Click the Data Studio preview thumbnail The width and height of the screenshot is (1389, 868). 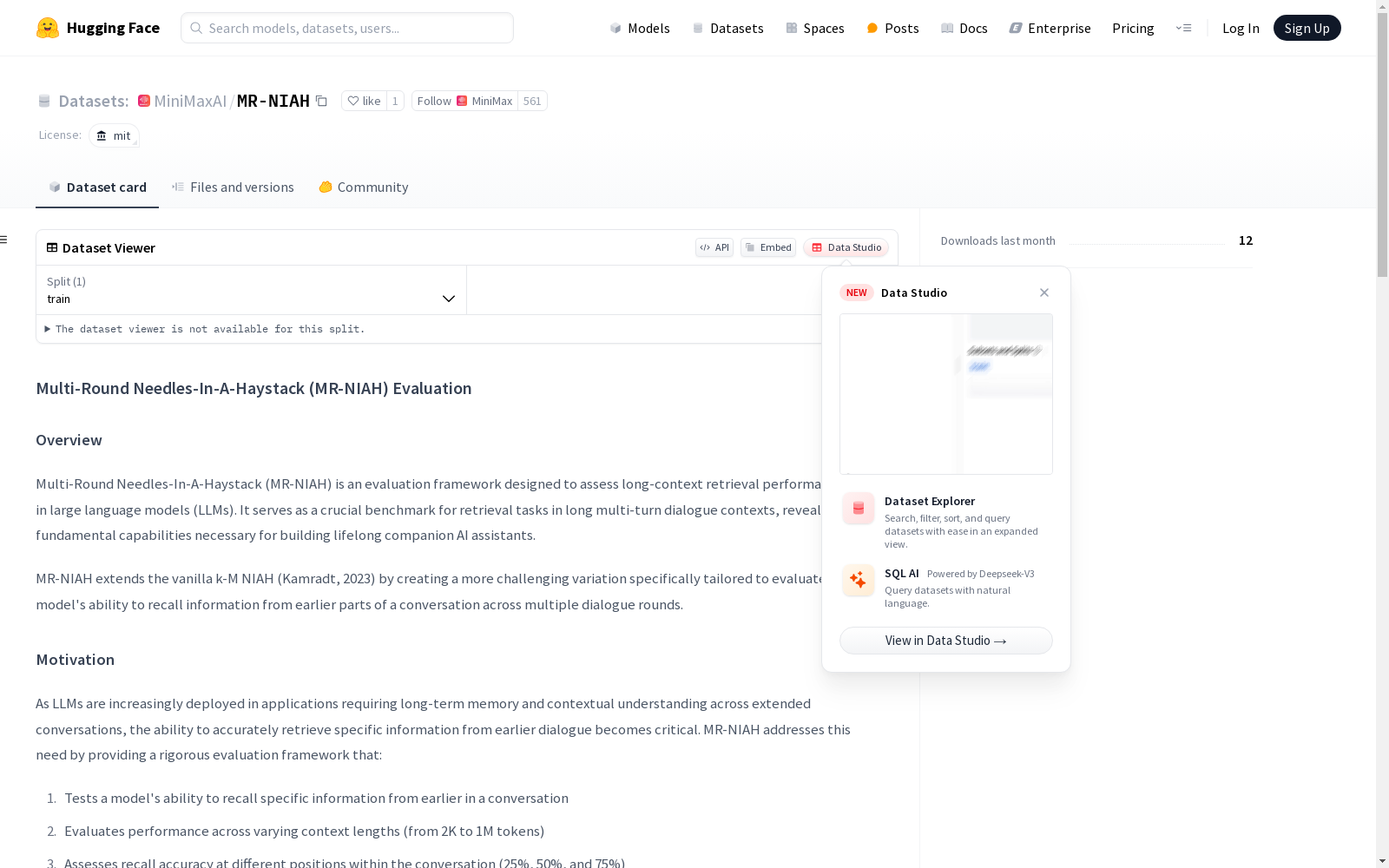click(946, 394)
